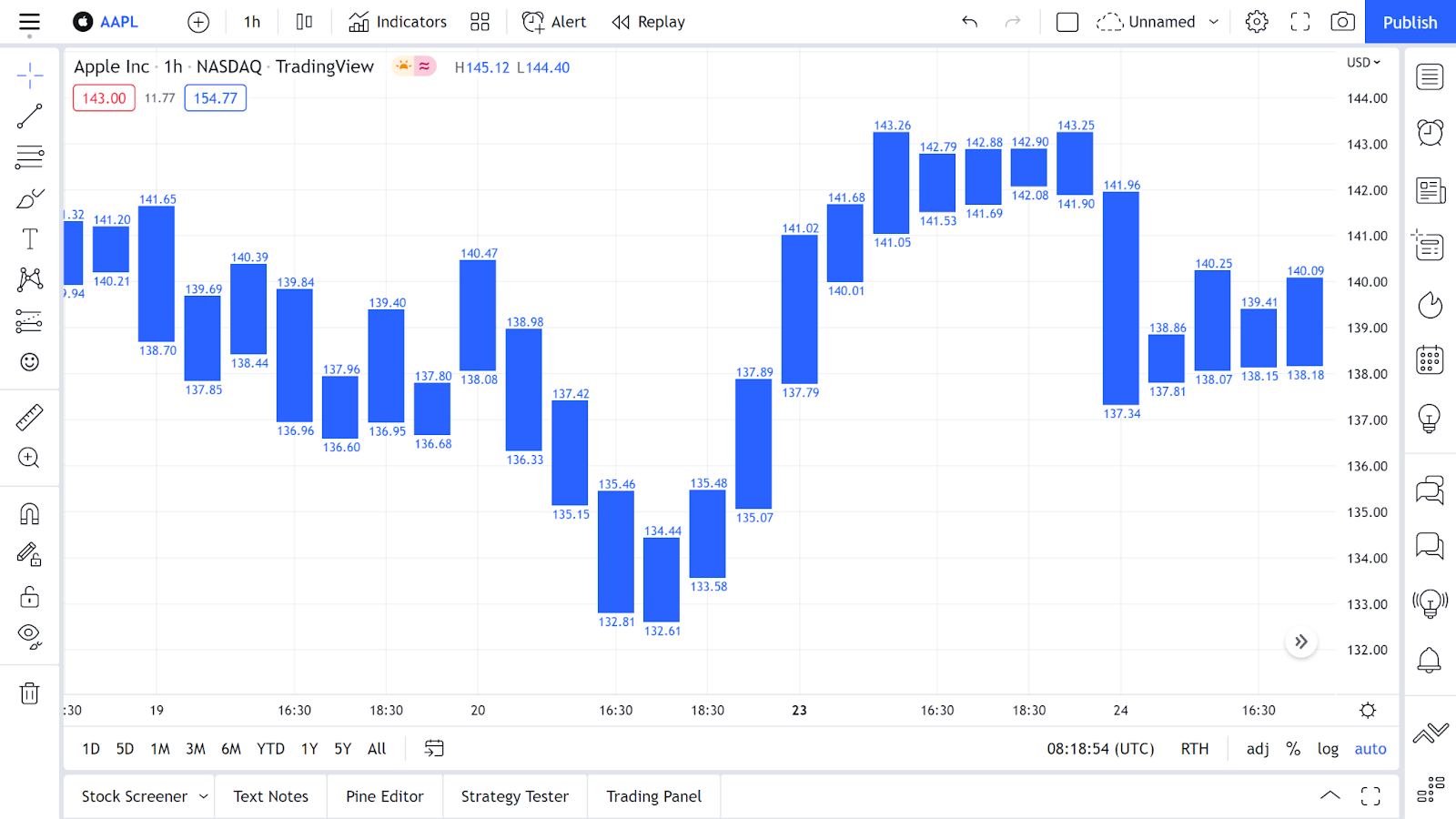Toggle adj dividend adjustment
Viewport: 1456px width, 819px height.
point(1258,749)
